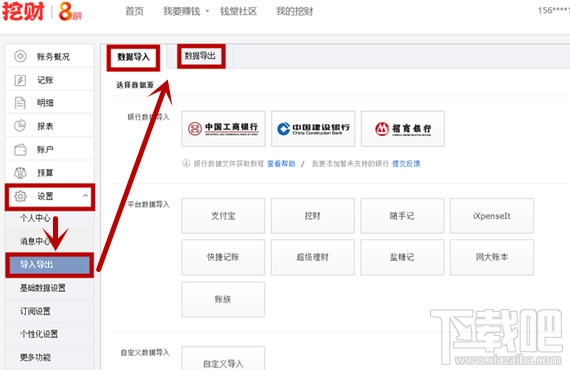Image resolution: width=570 pixels, height=370 pixels.
Task: Select 招商银行 import option
Action: tap(403, 129)
